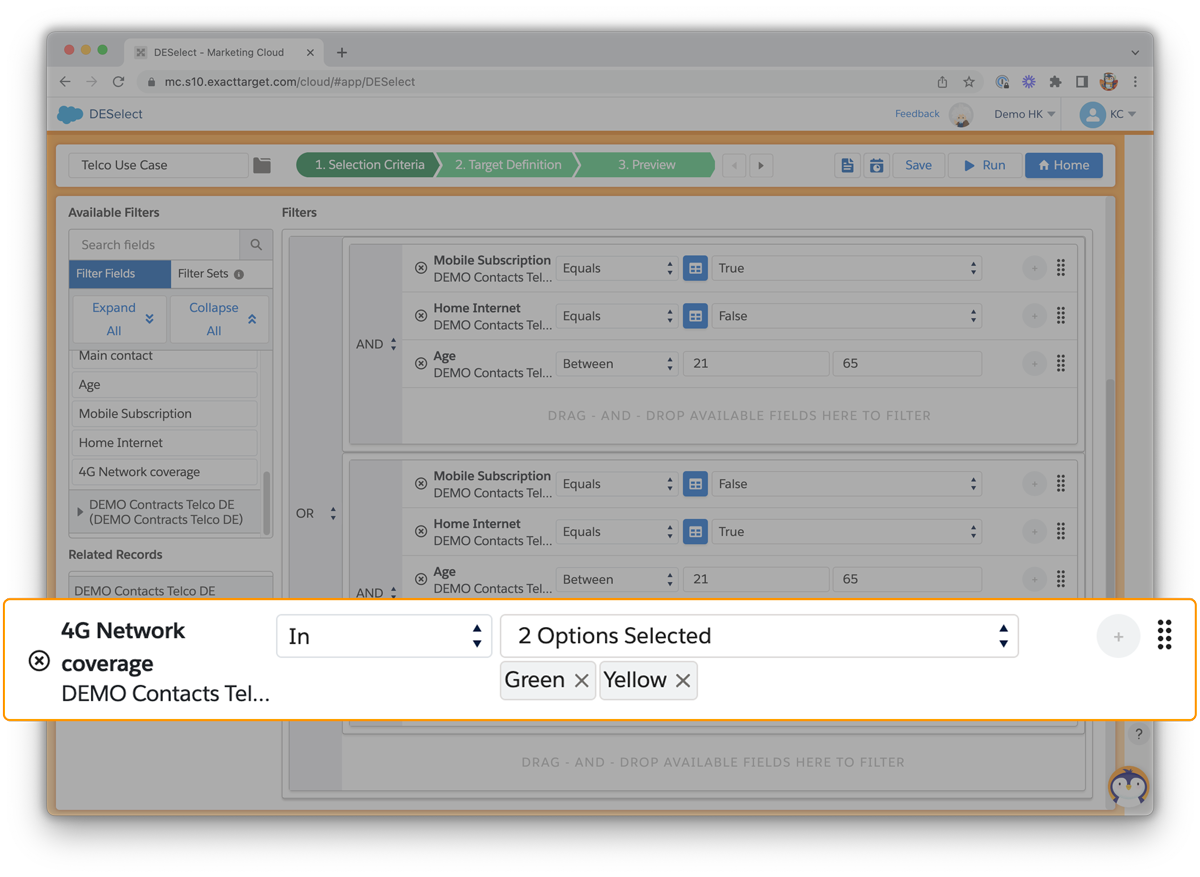Remove the Green option tag
This screenshot has width=1200, height=877.
581,681
